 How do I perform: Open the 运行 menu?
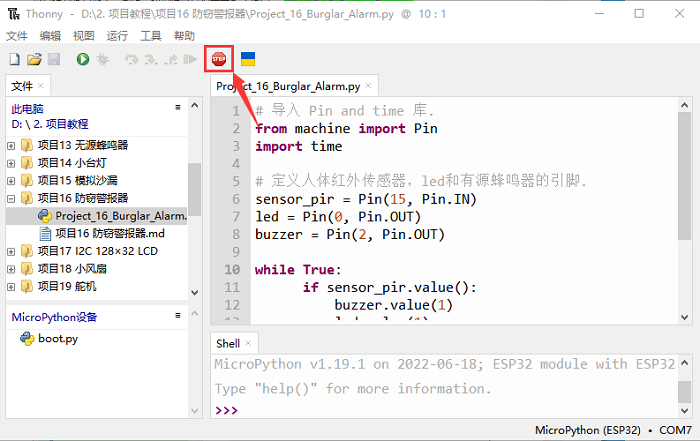117,35
